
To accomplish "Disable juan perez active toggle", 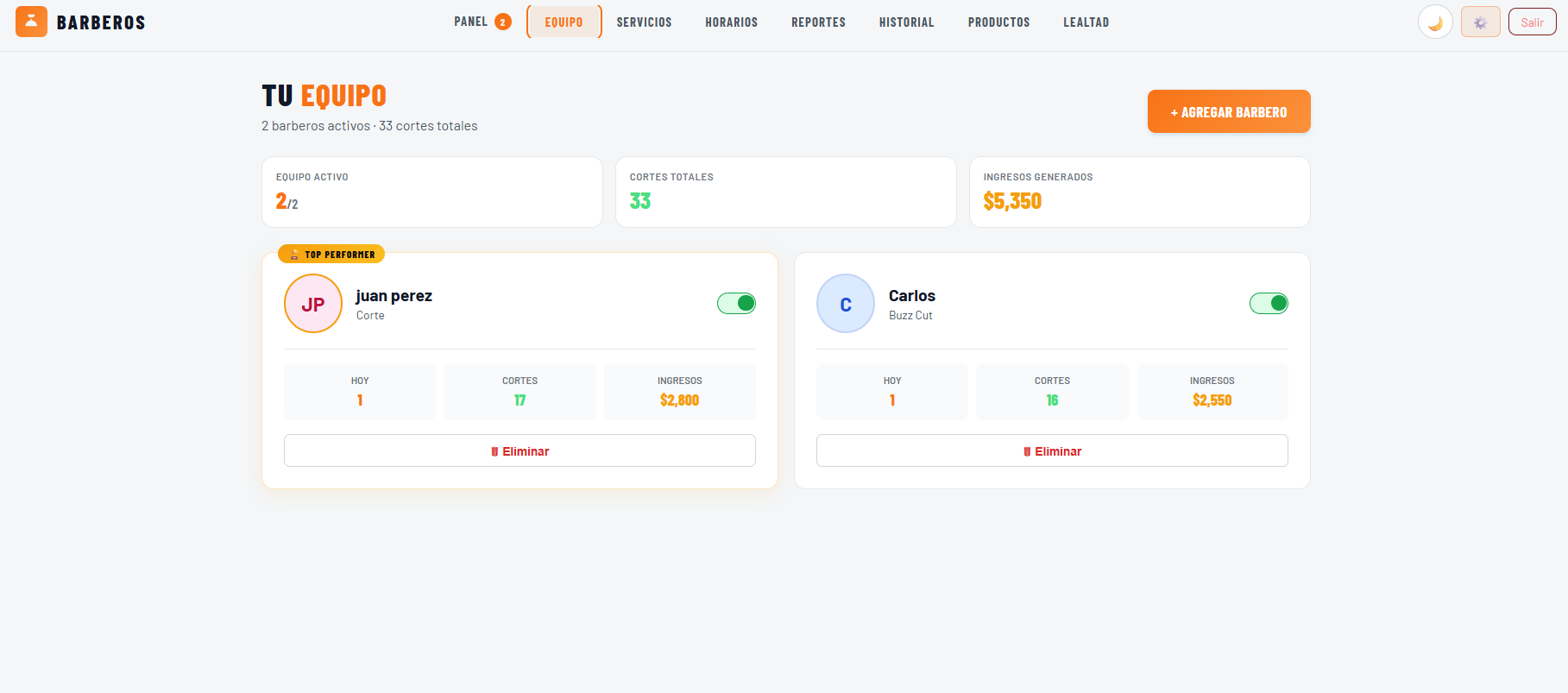I will [x=736, y=303].
